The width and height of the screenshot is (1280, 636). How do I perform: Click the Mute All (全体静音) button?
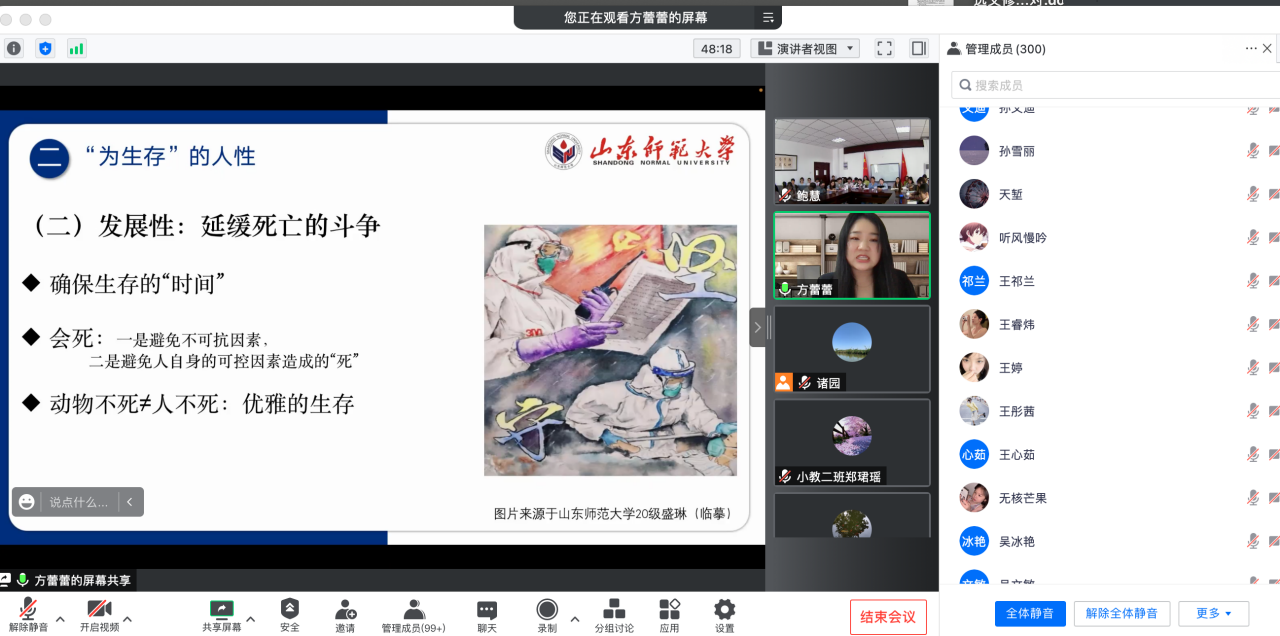(1029, 613)
